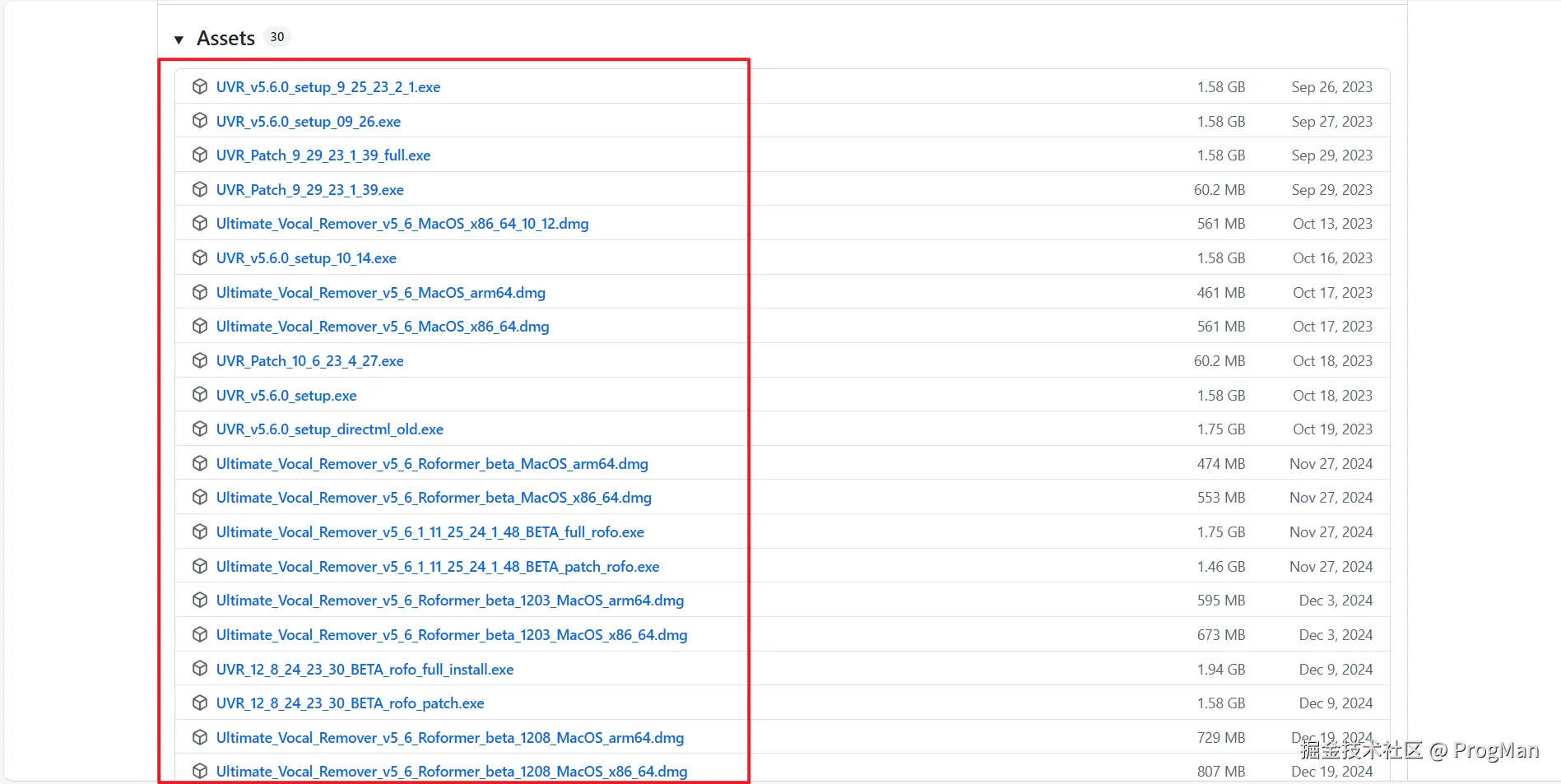Screen dimensions: 1561x784
Task: Click the Assets heading
Action: pyautogui.click(x=225, y=39)
